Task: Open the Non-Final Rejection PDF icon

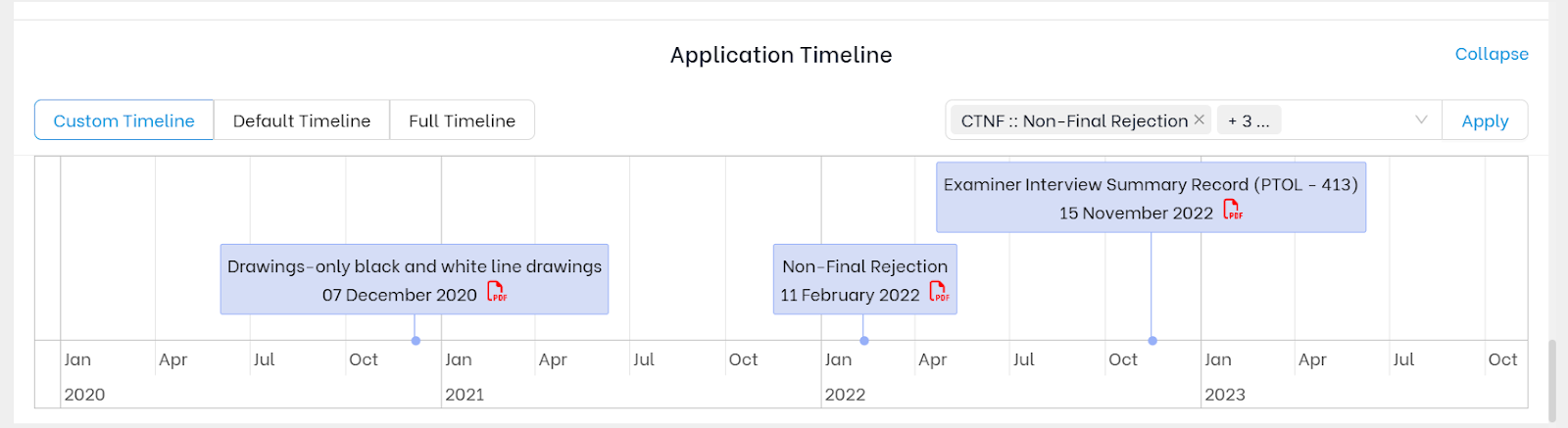Action: coord(939,292)
